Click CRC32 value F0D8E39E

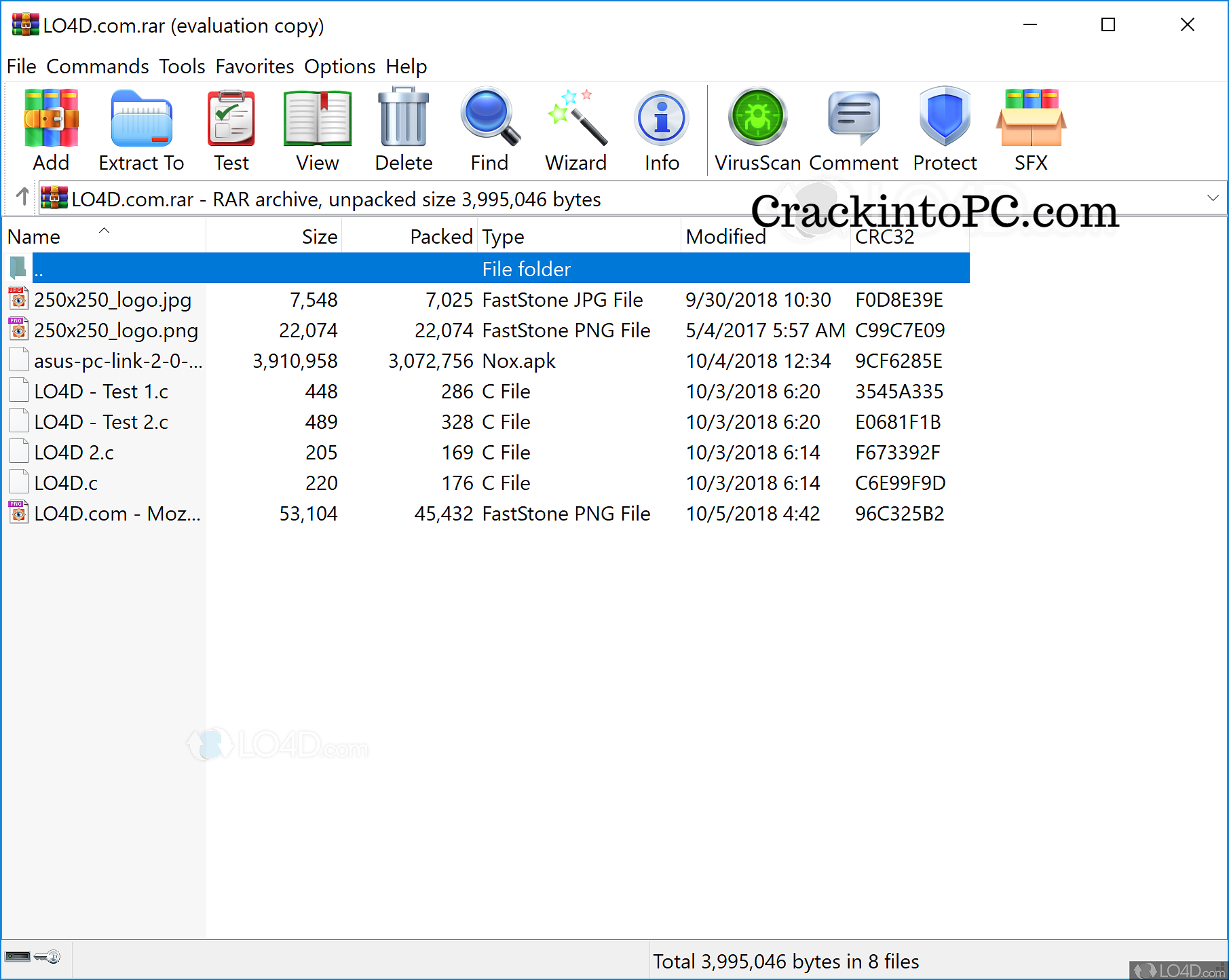point(899,300)
